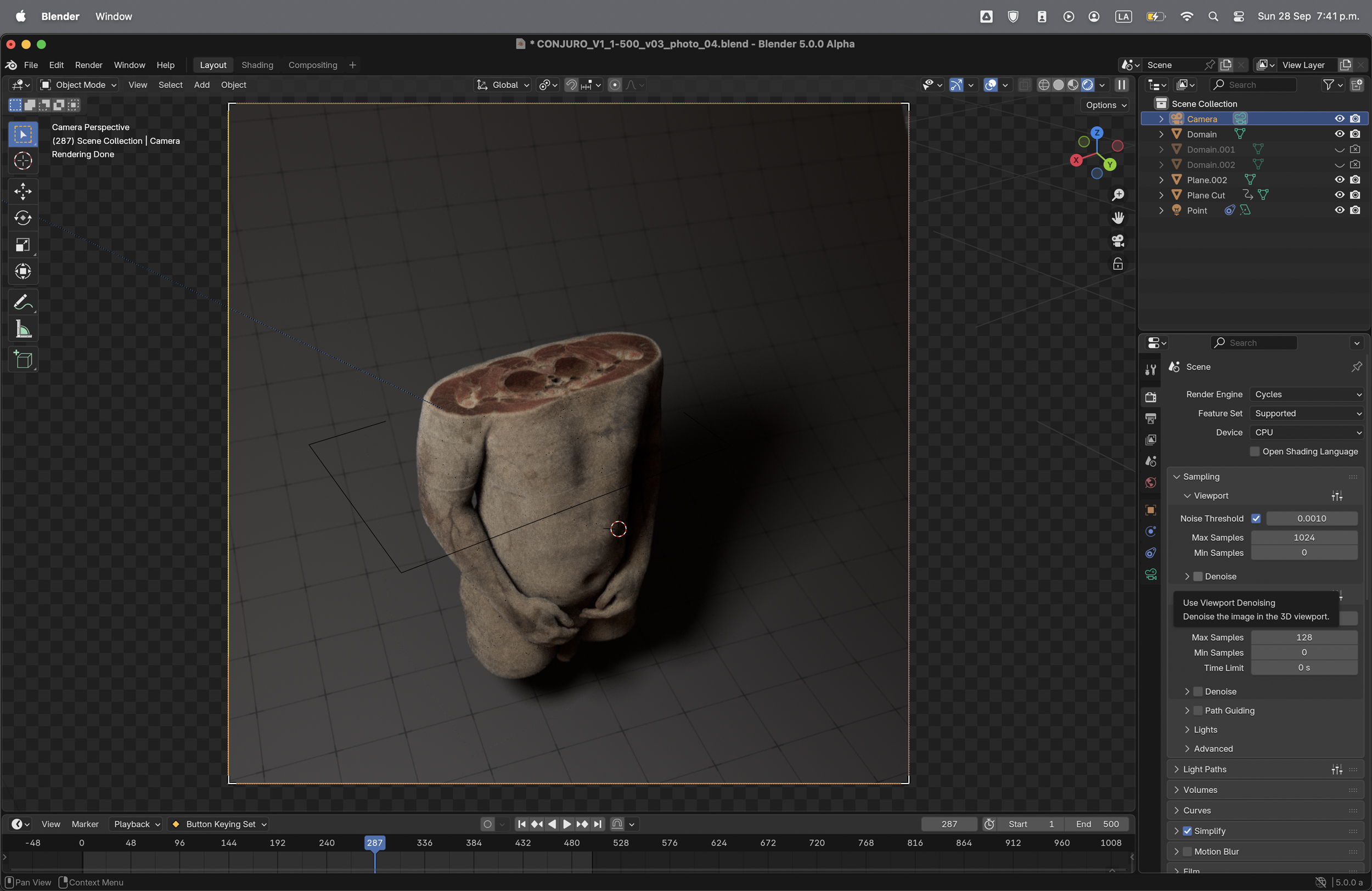Switch to the Shading workspace tab
The width and height of the screenshot is (1372, 891).
257,65
